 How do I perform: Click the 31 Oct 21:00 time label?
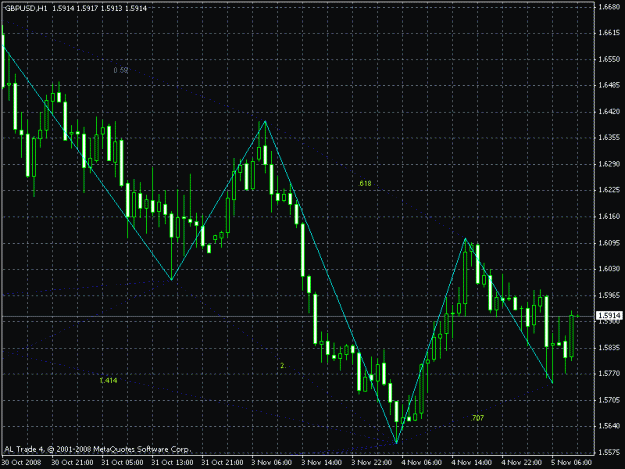coord(222,463)
